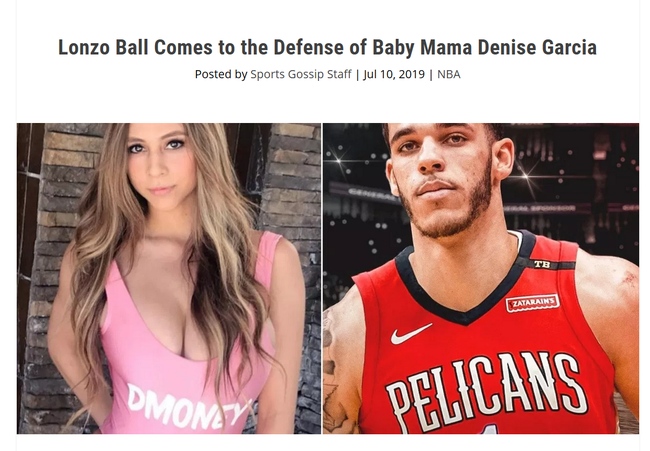Viewport: 650px width, 451px height.
Task: Click the Lonzo Ball article headline
Action: [327, 47]
